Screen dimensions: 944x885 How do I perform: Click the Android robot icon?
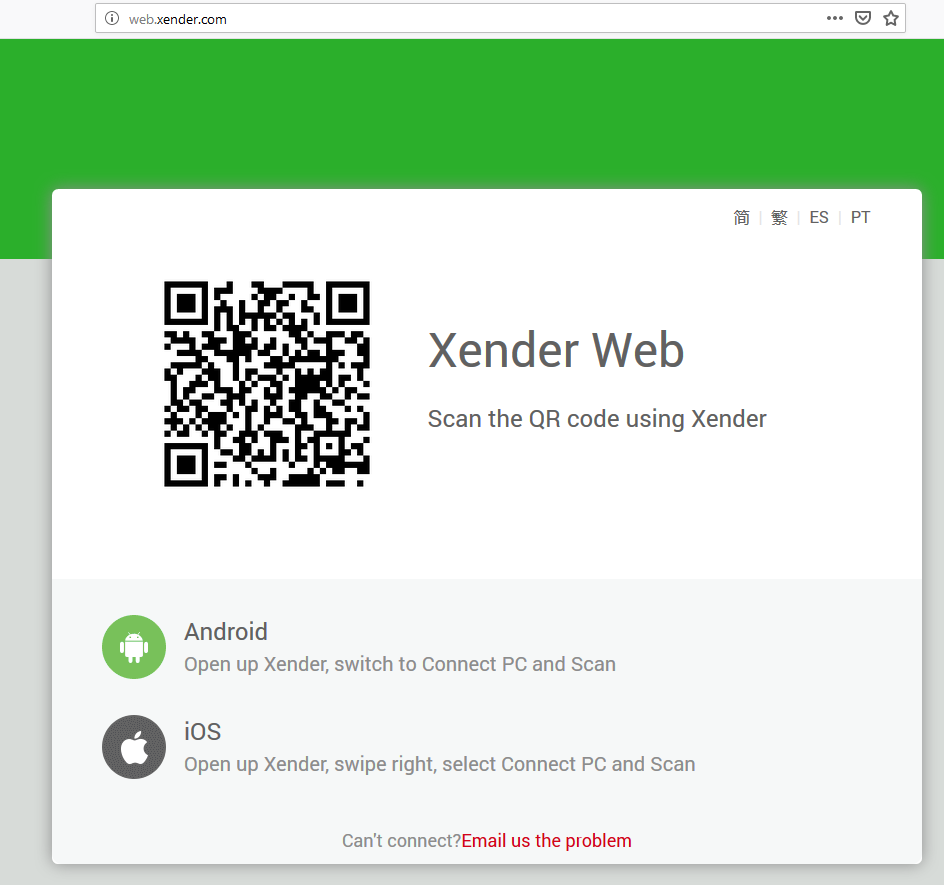[x=133, y=646]
